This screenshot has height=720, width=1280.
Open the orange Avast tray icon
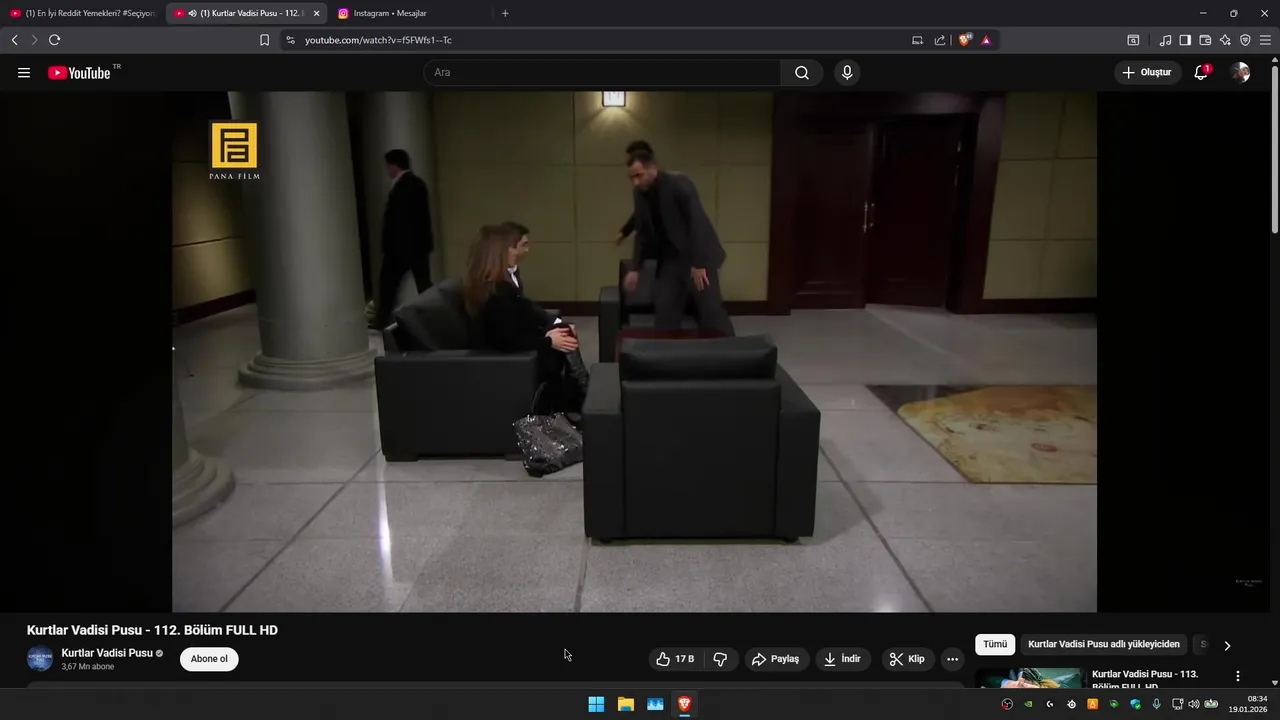click(x=1092, y=704)
